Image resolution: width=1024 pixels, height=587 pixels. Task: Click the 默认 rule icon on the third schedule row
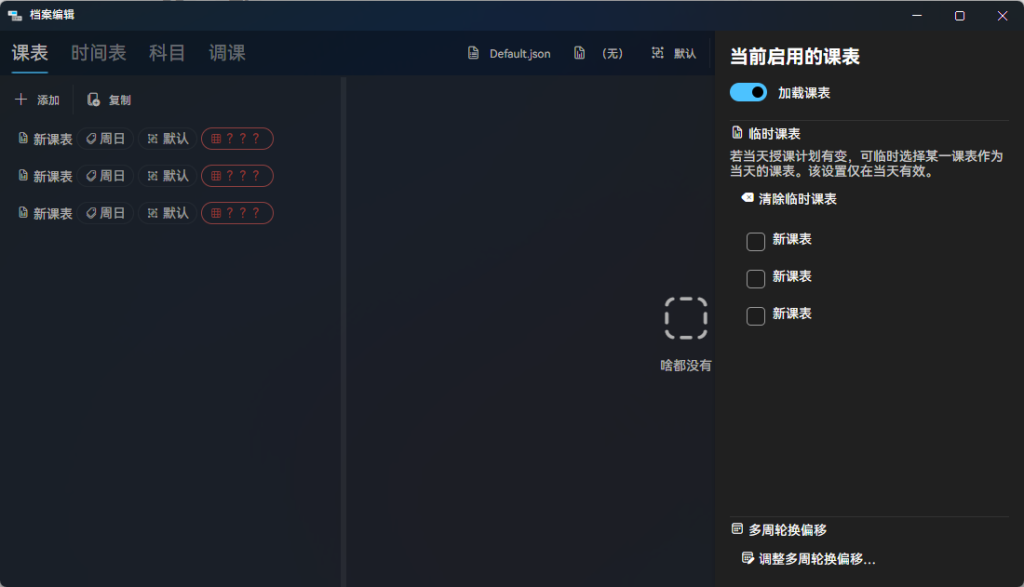150,212
